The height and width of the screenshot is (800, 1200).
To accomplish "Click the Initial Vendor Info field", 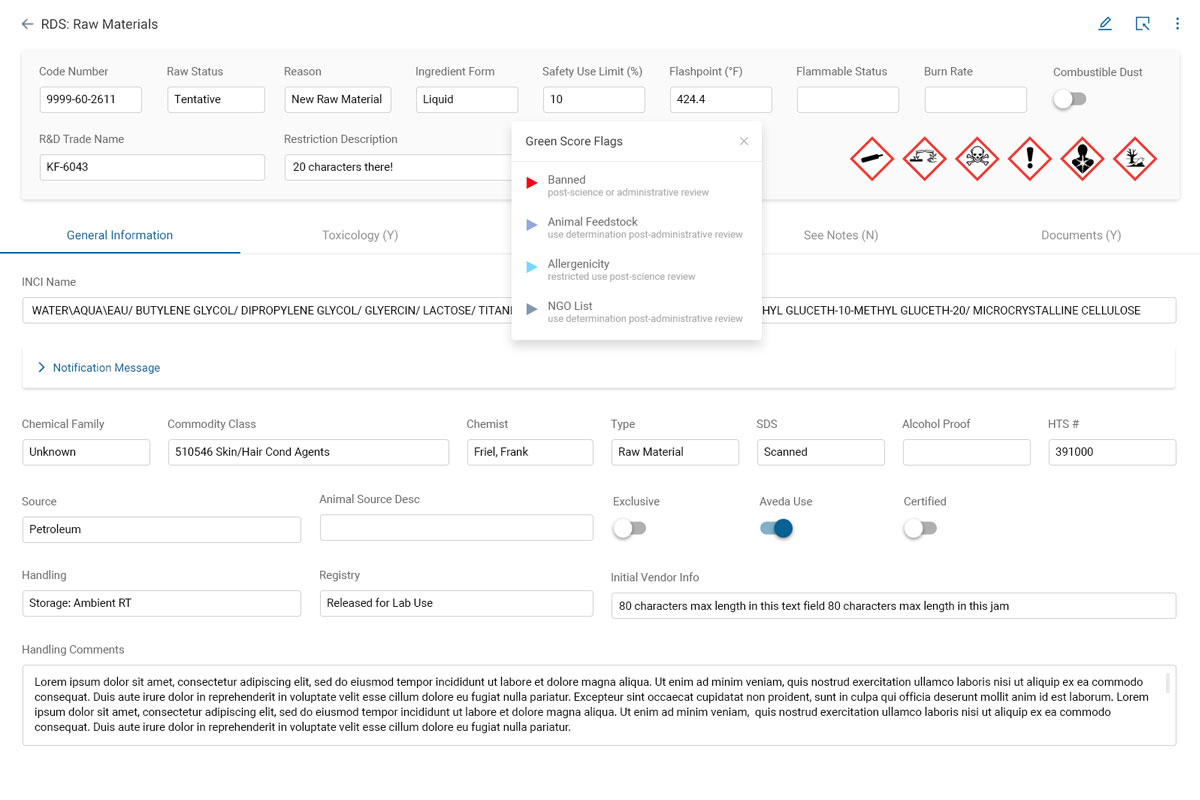I will pos(893,606).
